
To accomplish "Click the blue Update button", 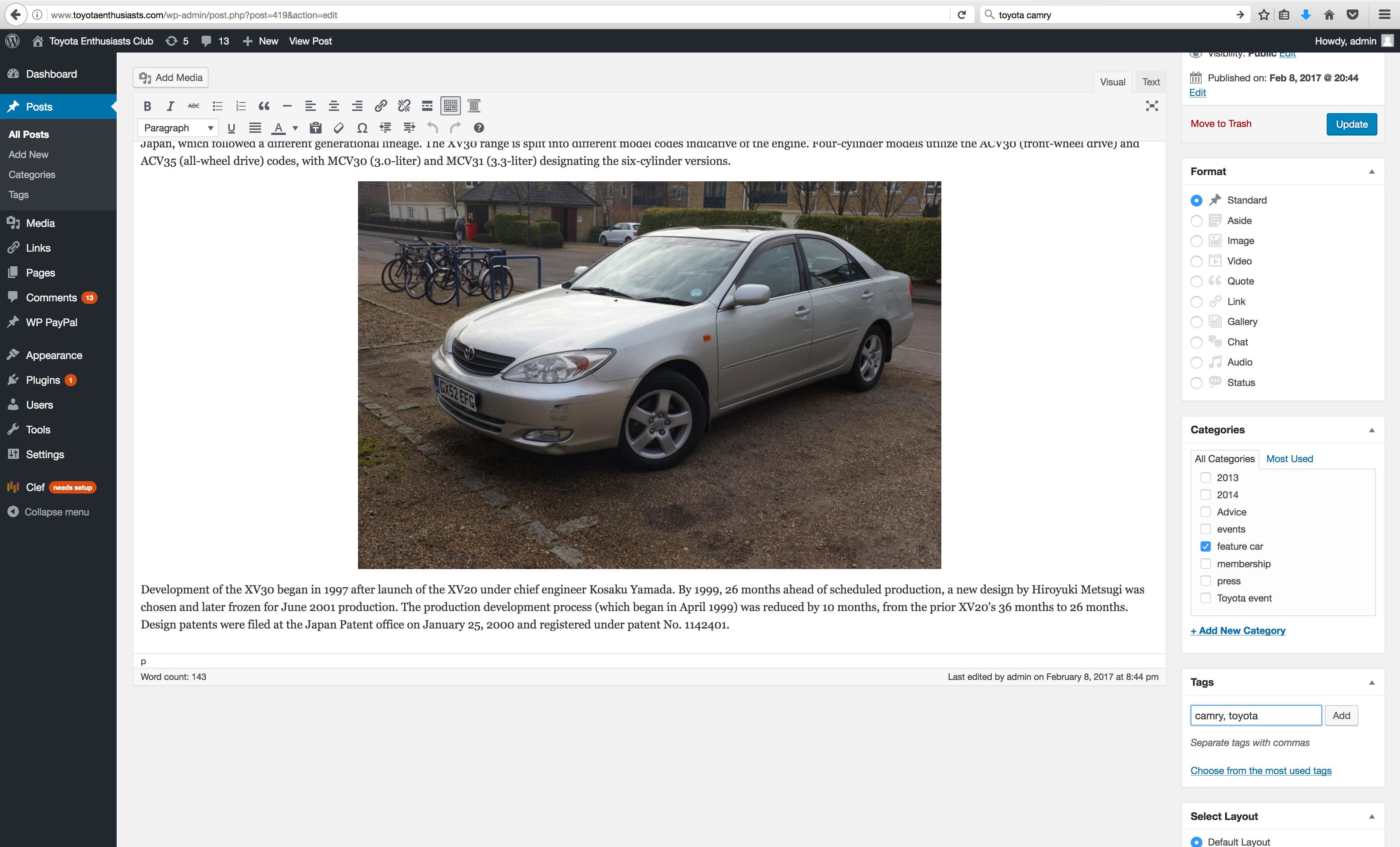I will pos(1351,124).
